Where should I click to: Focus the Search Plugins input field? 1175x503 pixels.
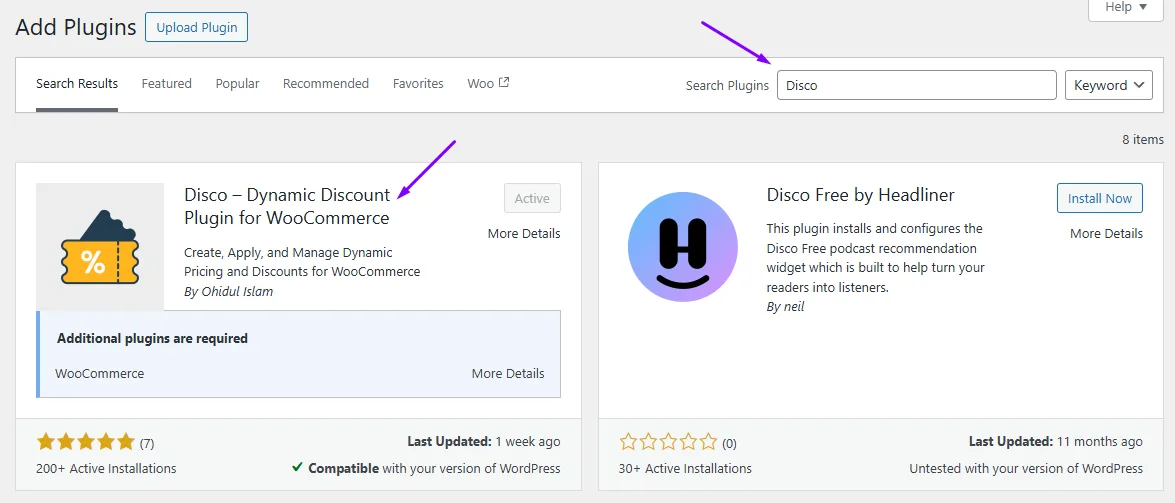pos(916,85)
